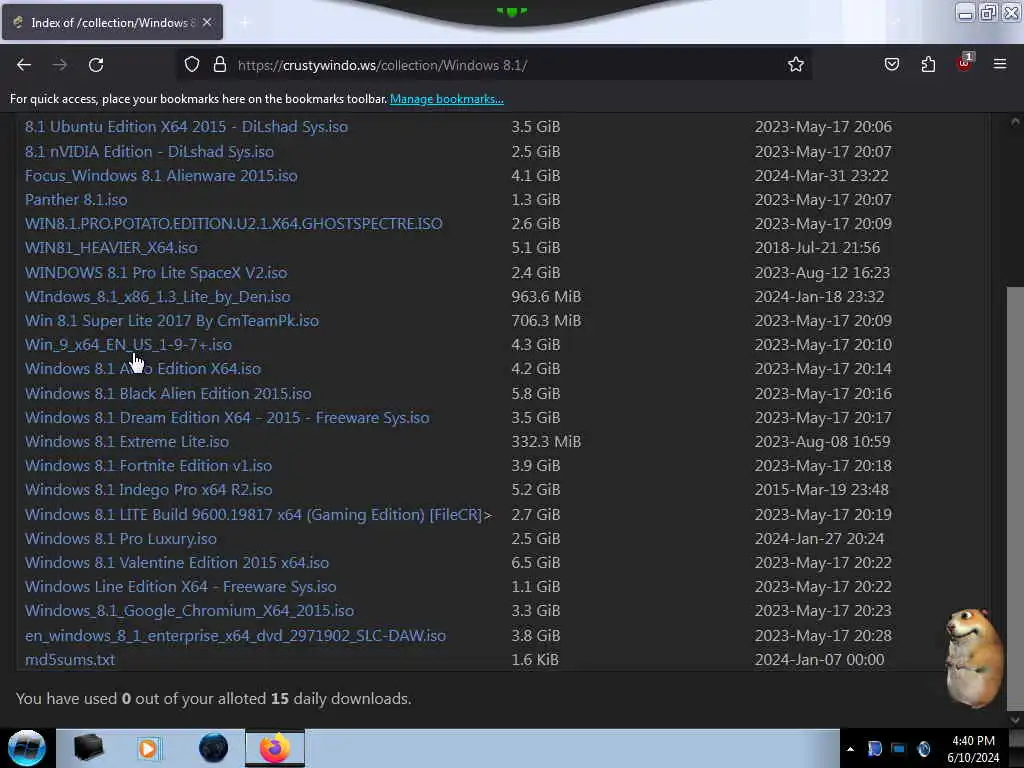The image size is (1024, 768).
Task: Open md5sums.txt file
Action: (70, 660)
